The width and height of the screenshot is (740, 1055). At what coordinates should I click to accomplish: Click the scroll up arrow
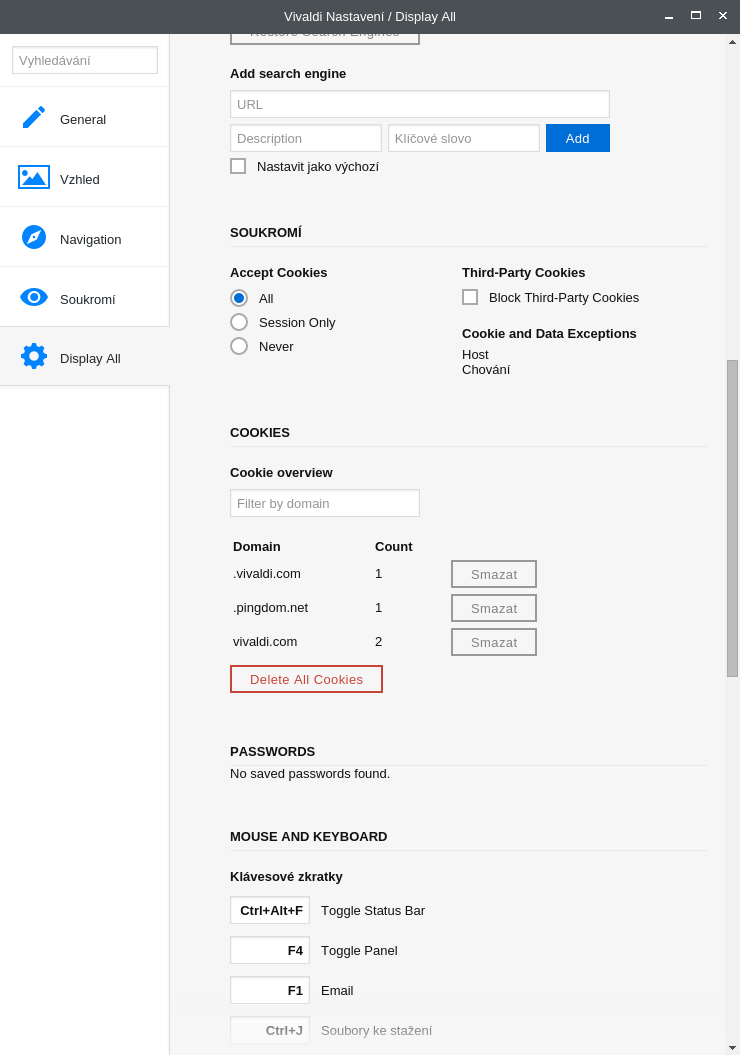[732, 42]
